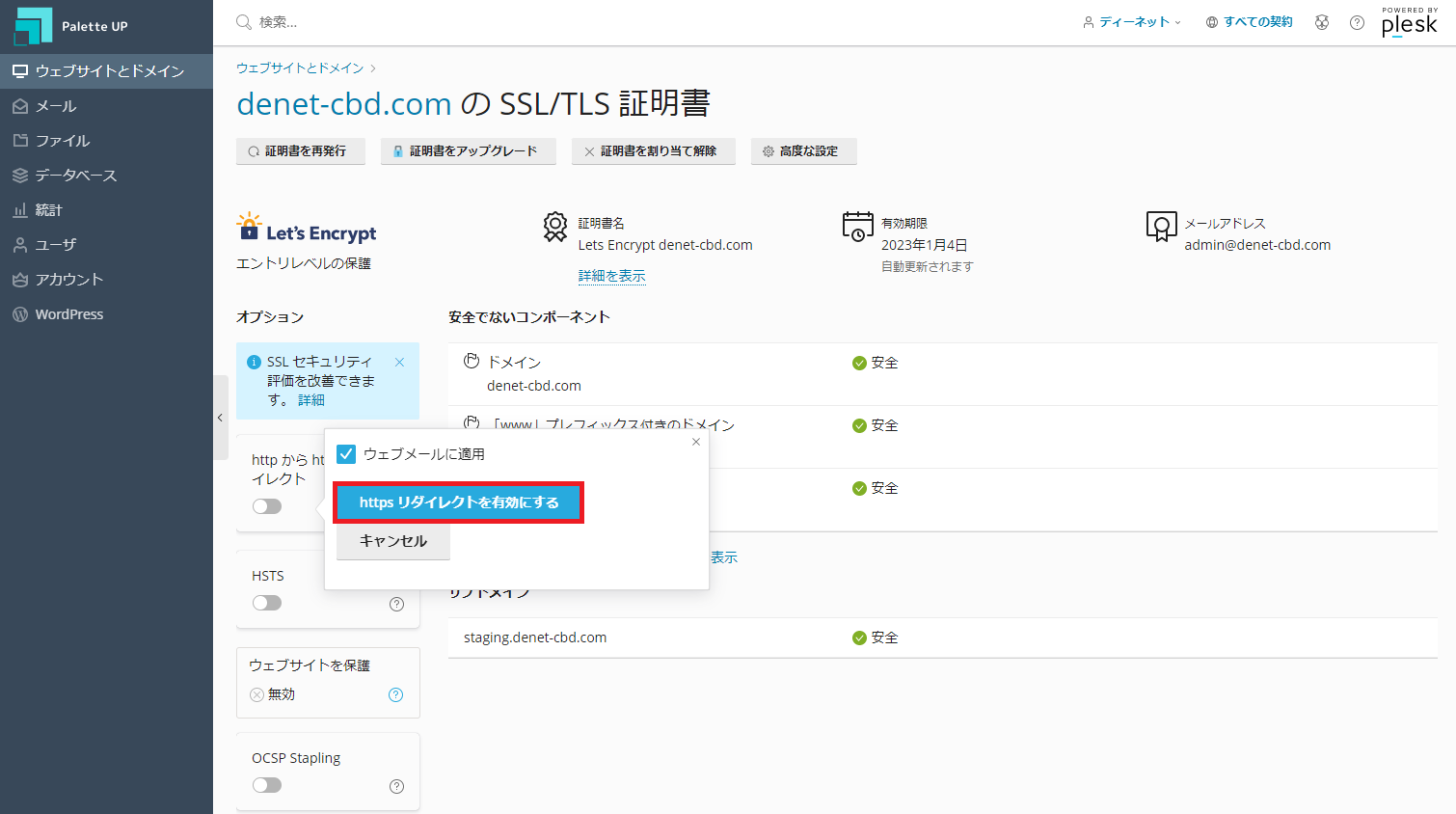Viewport: 1456px width, 814px height.
Task: Click help icon in OCSP Stapling card
Action: pos(396,786)
